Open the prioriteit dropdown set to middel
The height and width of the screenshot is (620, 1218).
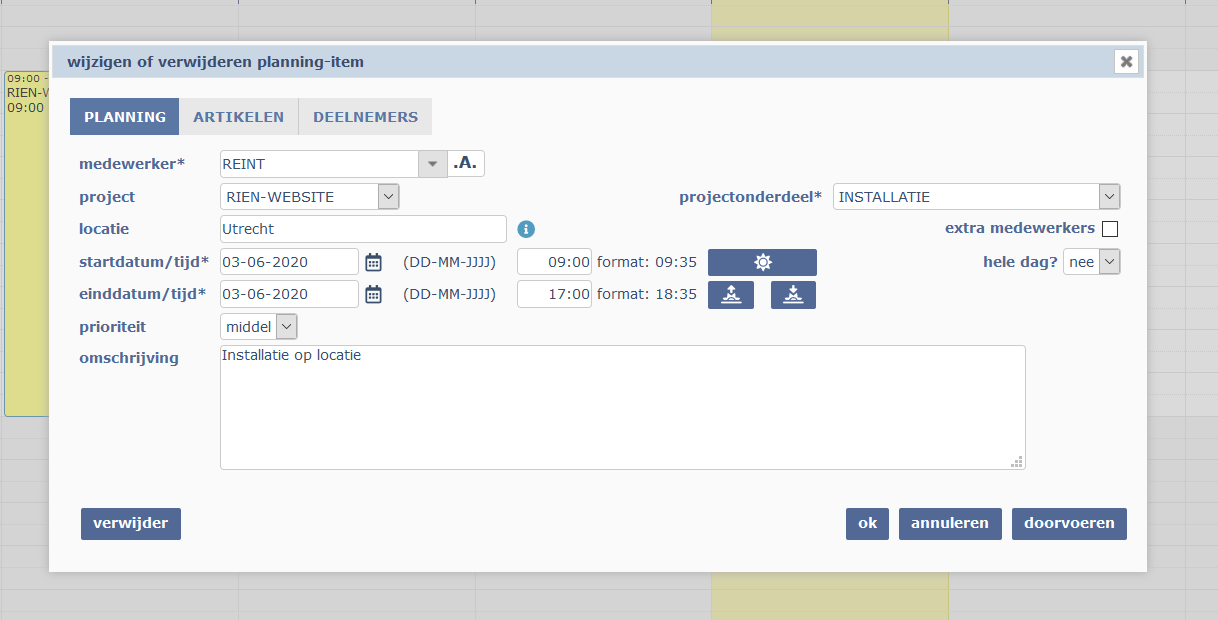click(x=286, y=326)
